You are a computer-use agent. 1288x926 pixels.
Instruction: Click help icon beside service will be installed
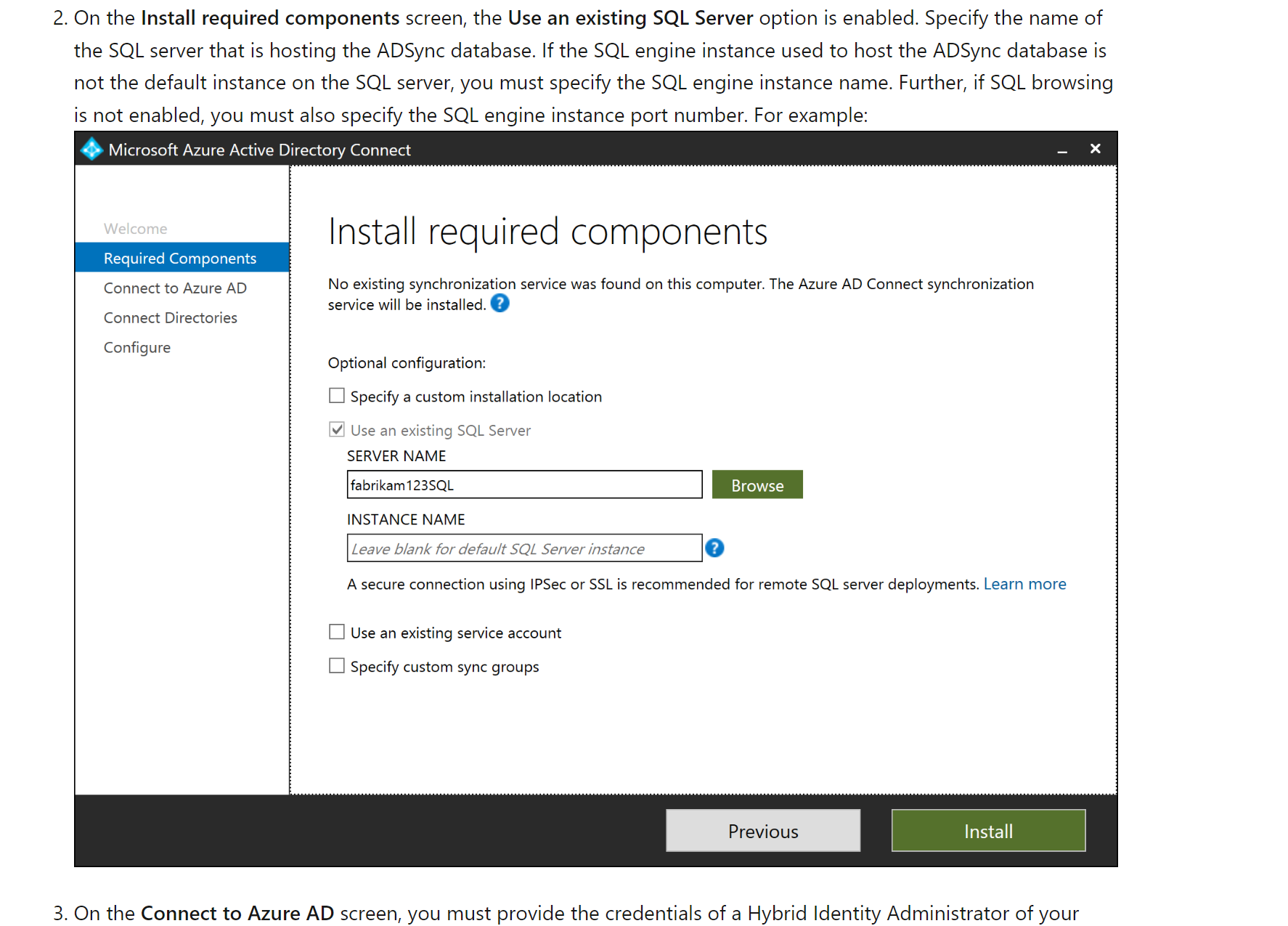point(500,304)
